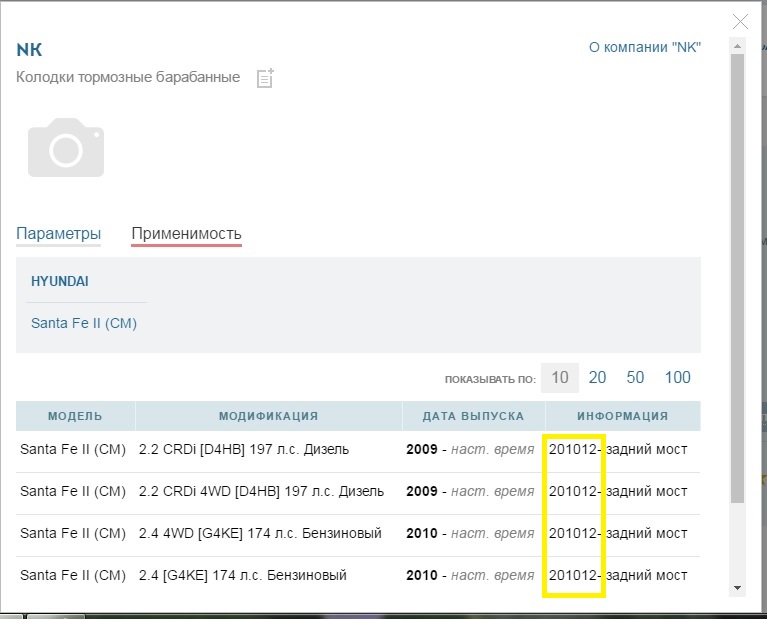Select the 2.2 CRDi 4WD 197 л.с. row
Viewport: 767px width, 619px height.
pyautogui.click(x=261, y=492)
